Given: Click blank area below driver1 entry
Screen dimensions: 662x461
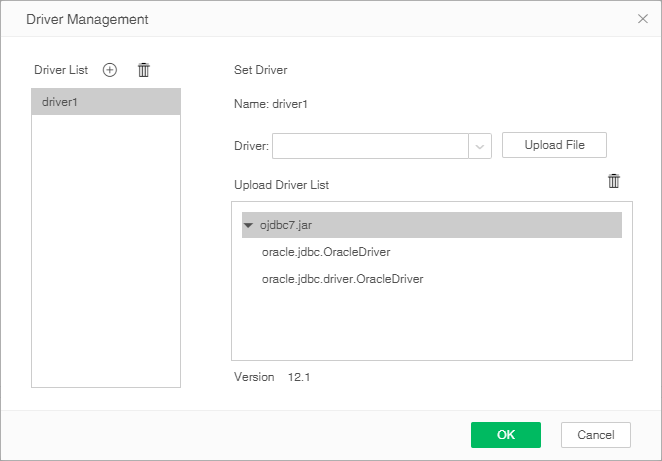Looking at the screenshot, I should point(106,250).
